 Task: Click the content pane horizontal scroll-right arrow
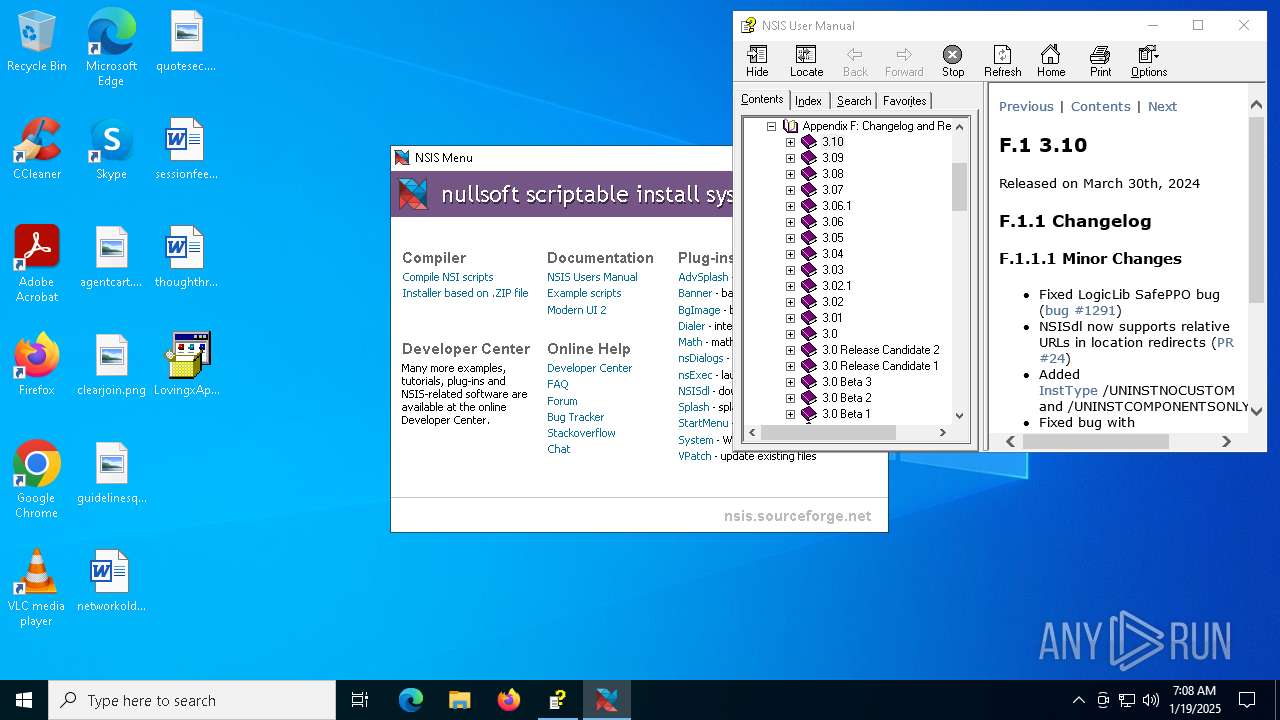tap(1226, 441)
